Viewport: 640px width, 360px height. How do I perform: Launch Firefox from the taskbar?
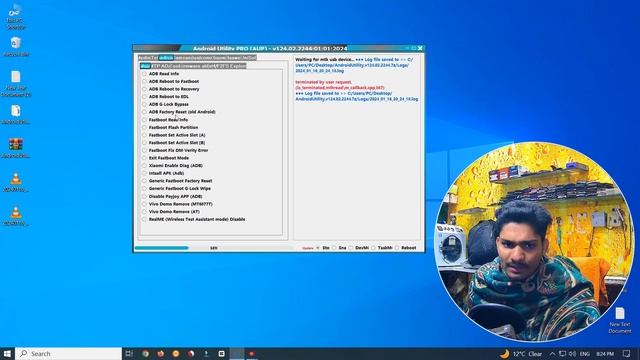coord(160,353)
